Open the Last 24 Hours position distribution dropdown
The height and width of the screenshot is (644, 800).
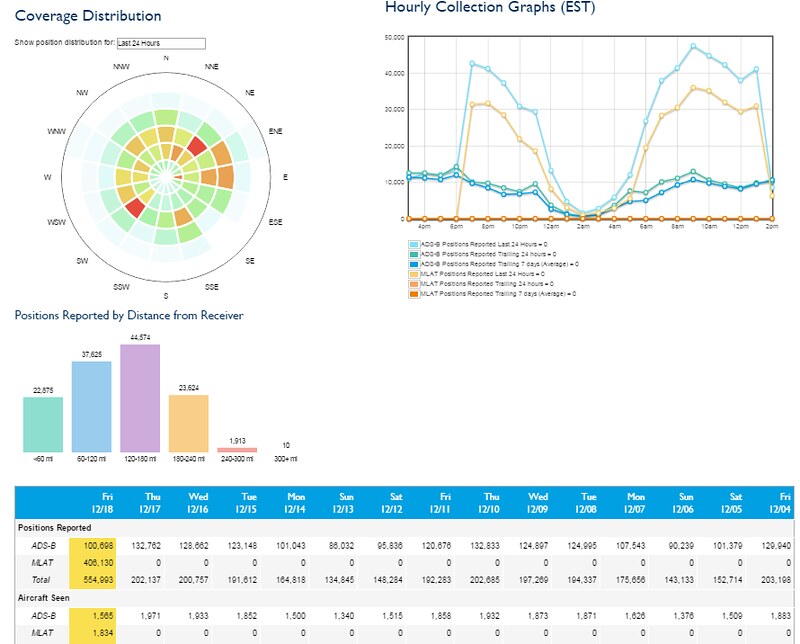[161, 43]
